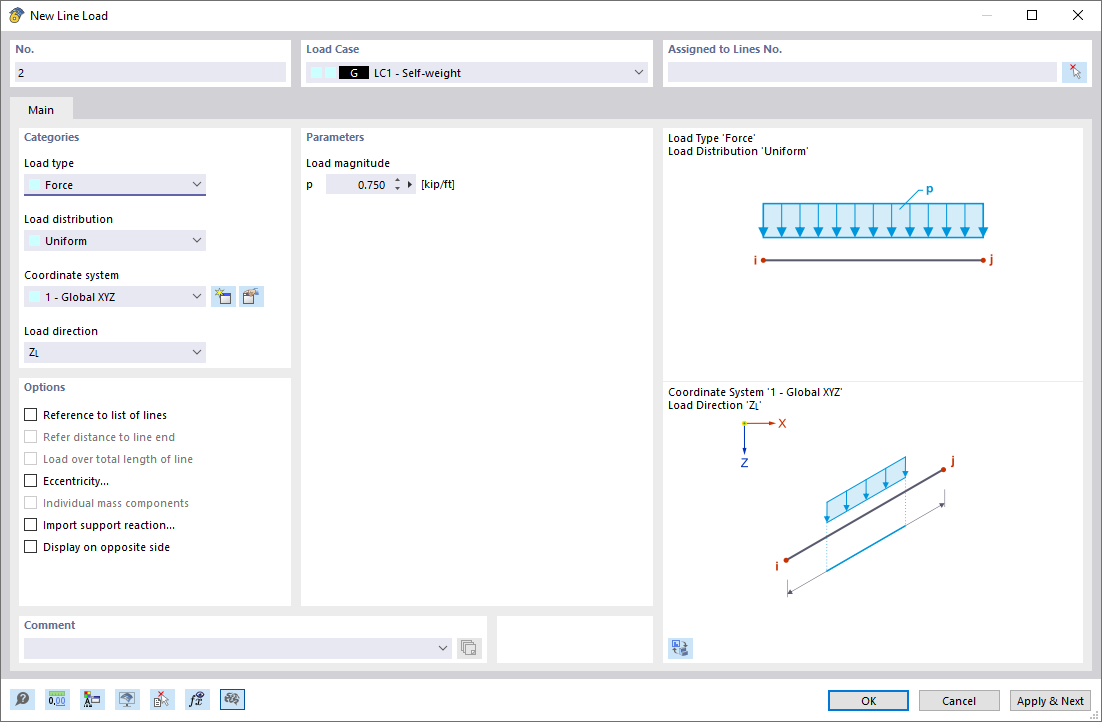
Task: Create a new coordinate system
Action: pyautogui.click(x=222, y=296)
